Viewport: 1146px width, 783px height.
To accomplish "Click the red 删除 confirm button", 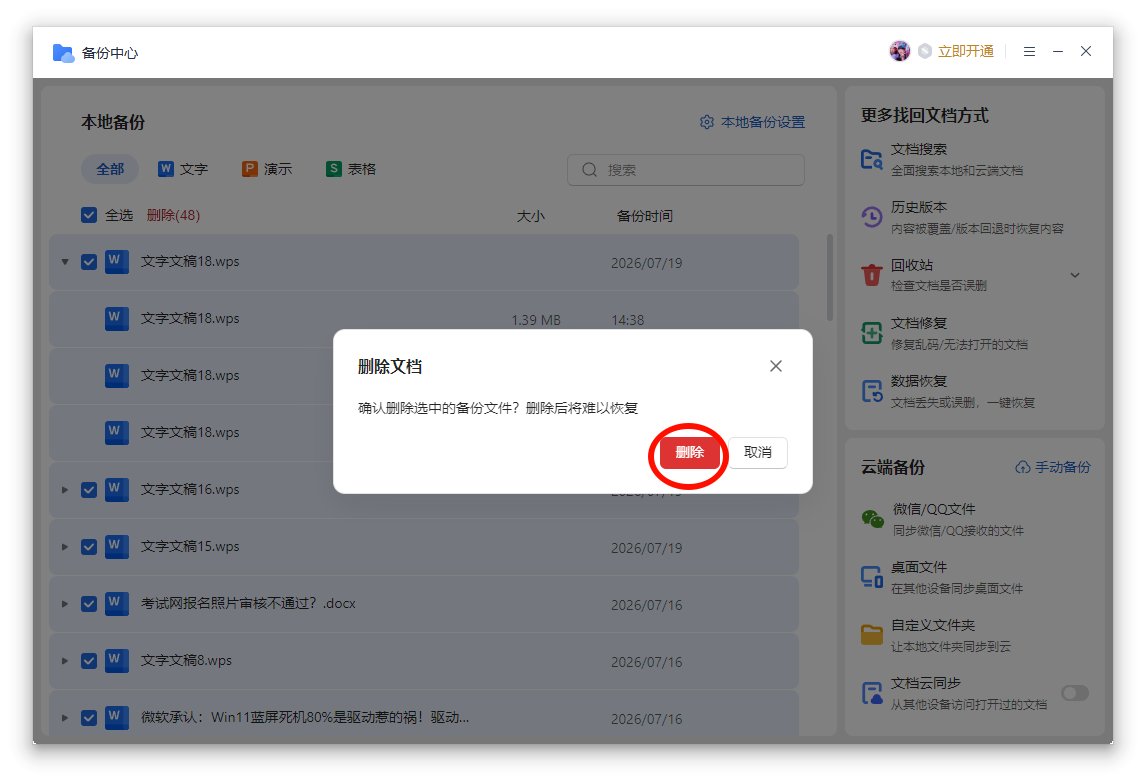I will (x=689, y=453).
